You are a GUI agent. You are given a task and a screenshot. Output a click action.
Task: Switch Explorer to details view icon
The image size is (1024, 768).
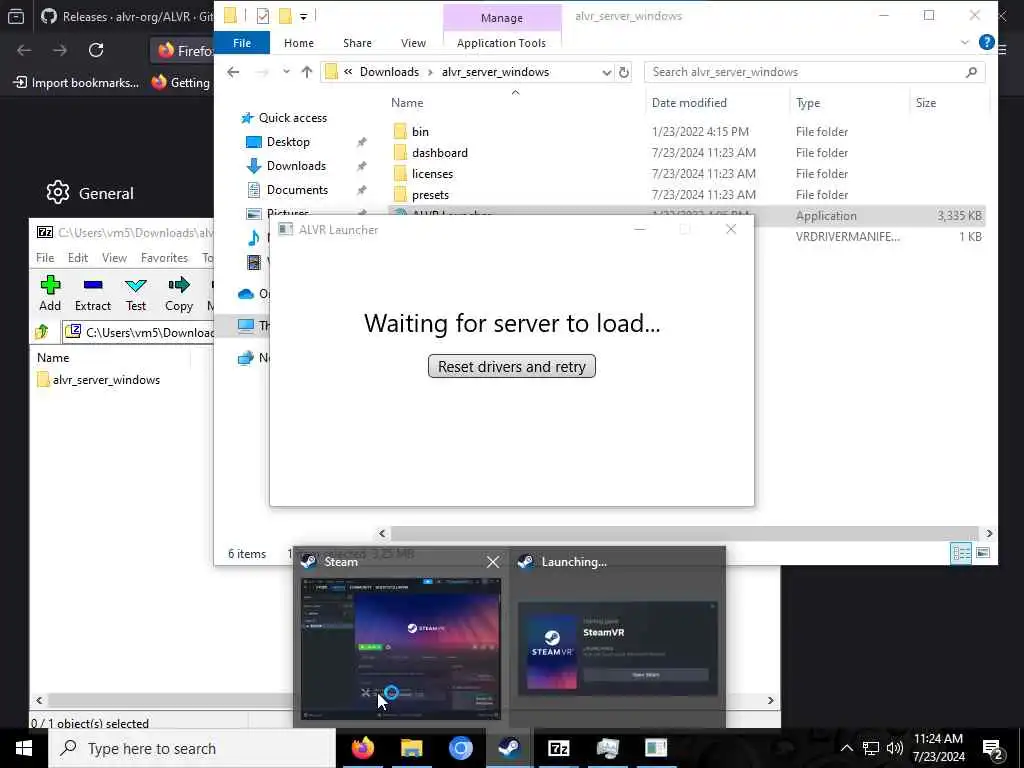[961, 554]
